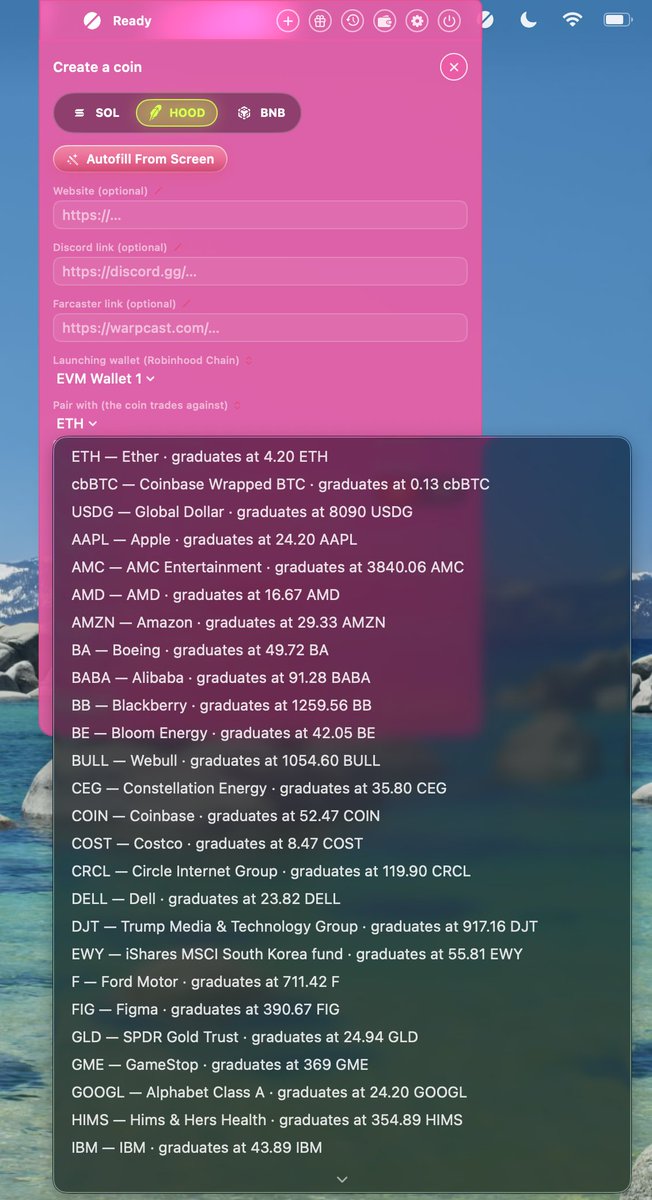Select BA — Boeing option
The width and height of the screenshot is (652, 1200).
coord(342,650)
